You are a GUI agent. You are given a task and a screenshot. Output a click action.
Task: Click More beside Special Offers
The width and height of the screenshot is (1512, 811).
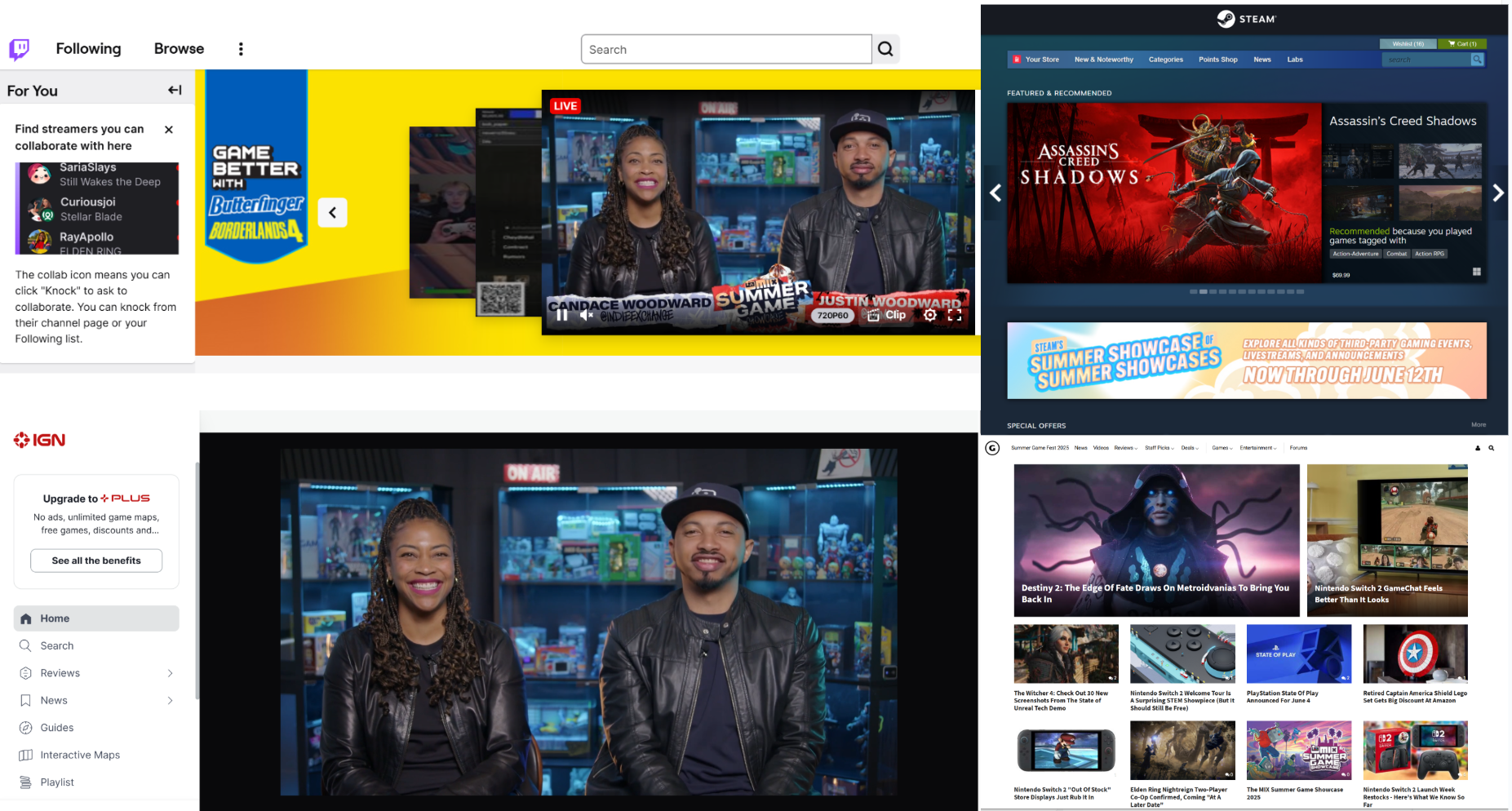coord(1479,425)
